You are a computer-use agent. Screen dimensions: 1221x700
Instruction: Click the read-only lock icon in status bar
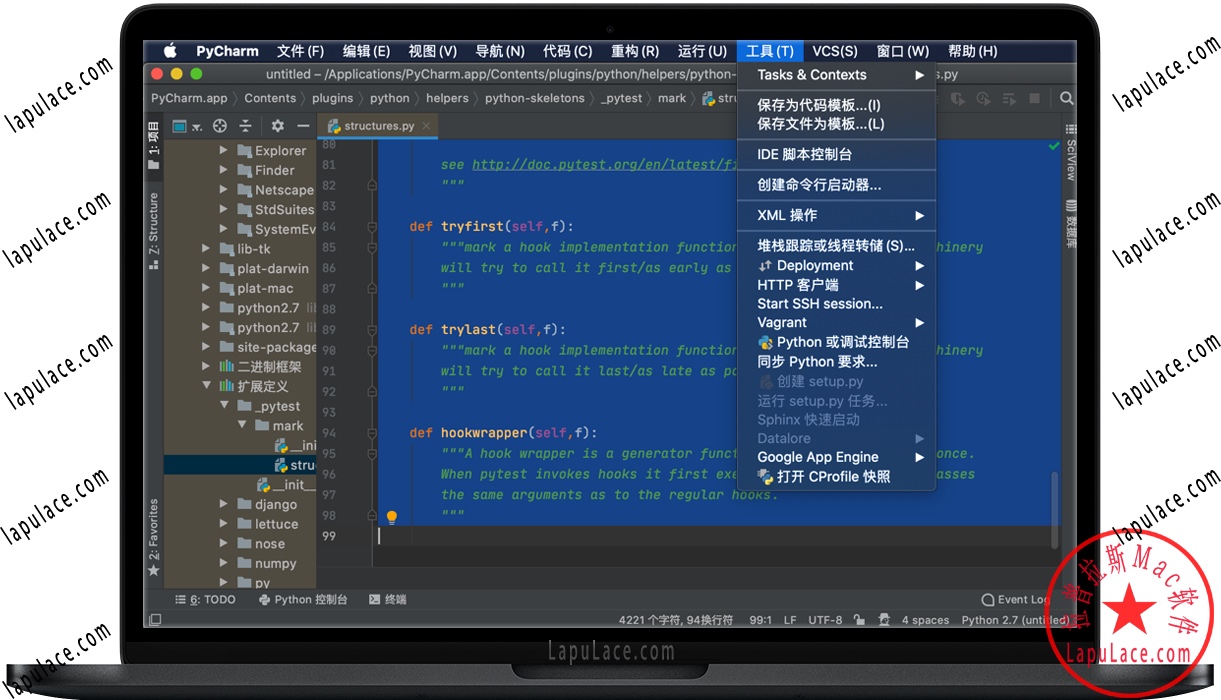[x=861, y=620]
